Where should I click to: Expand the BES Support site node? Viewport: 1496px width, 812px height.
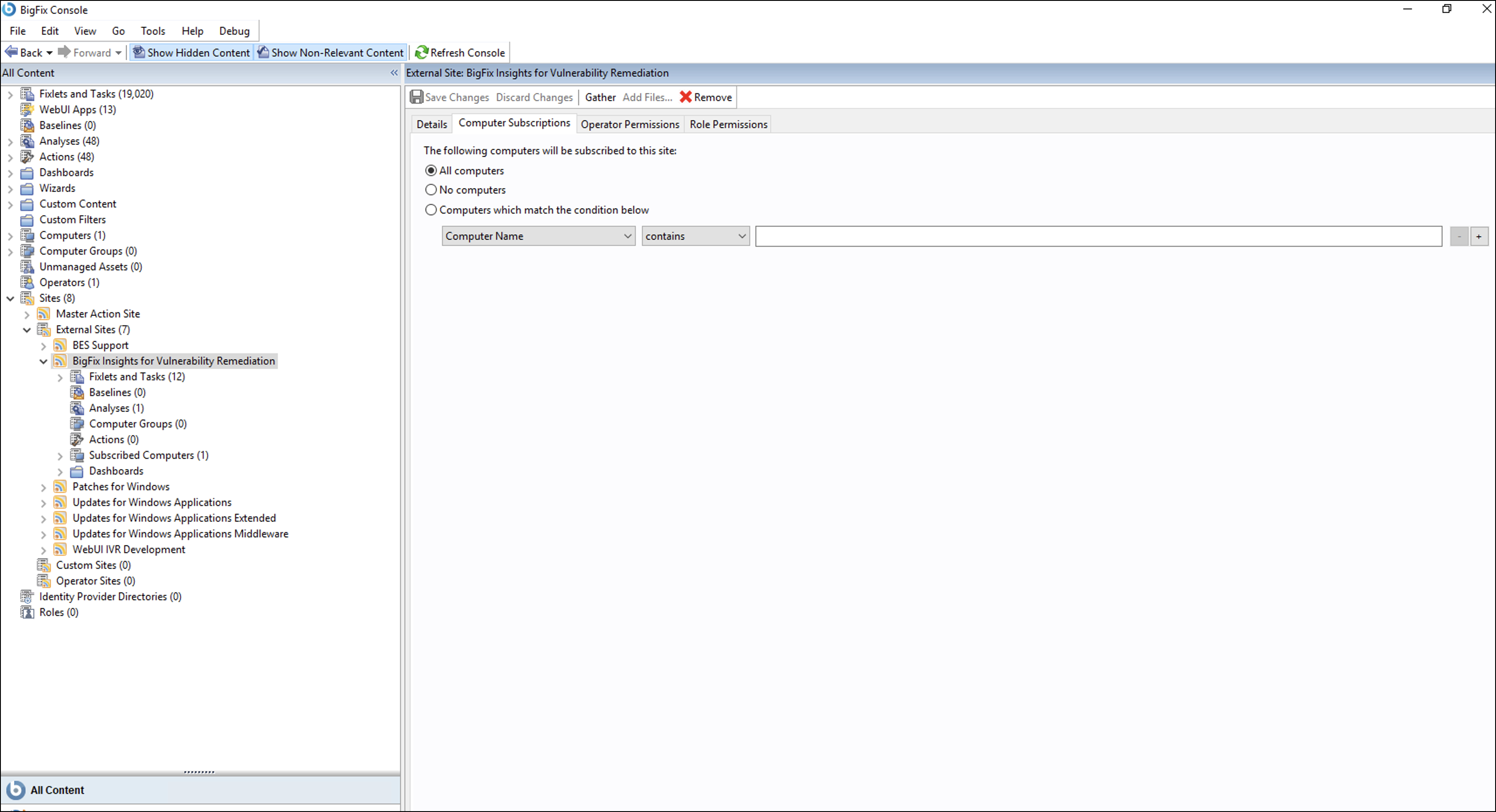pos(44,345)
